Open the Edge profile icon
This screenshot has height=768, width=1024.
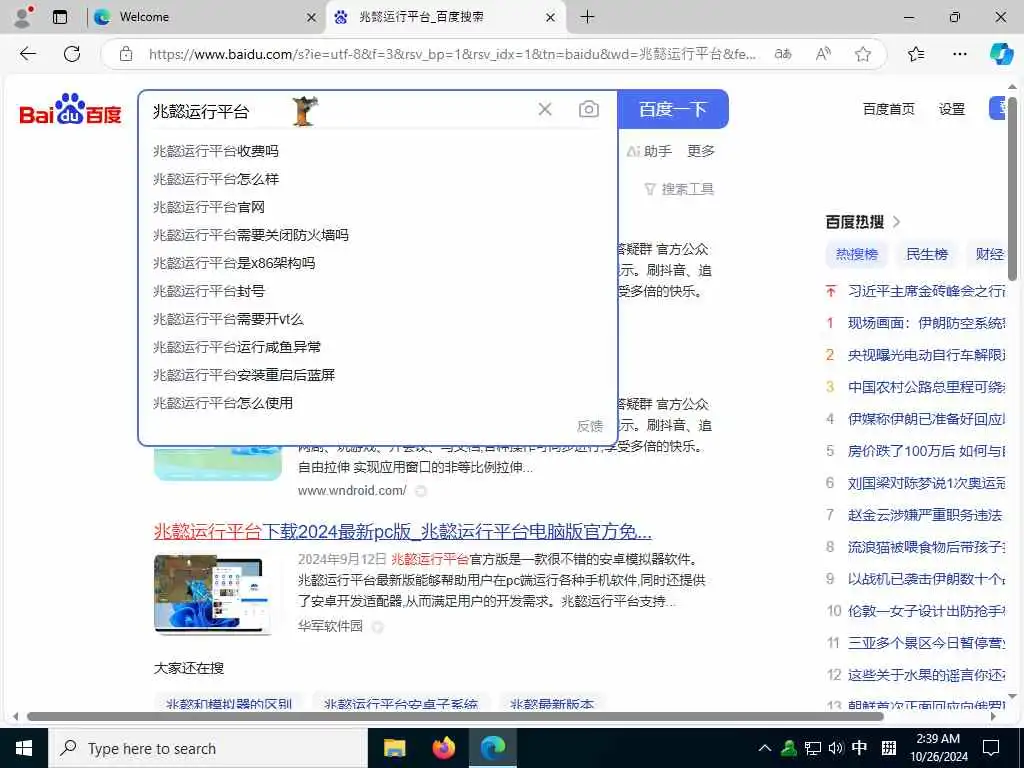(23, 17)
